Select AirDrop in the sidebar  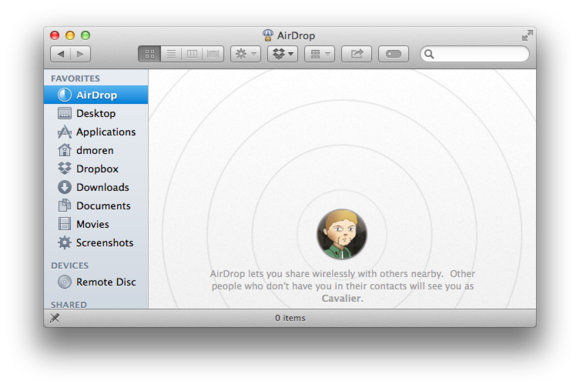coord(96,95)
